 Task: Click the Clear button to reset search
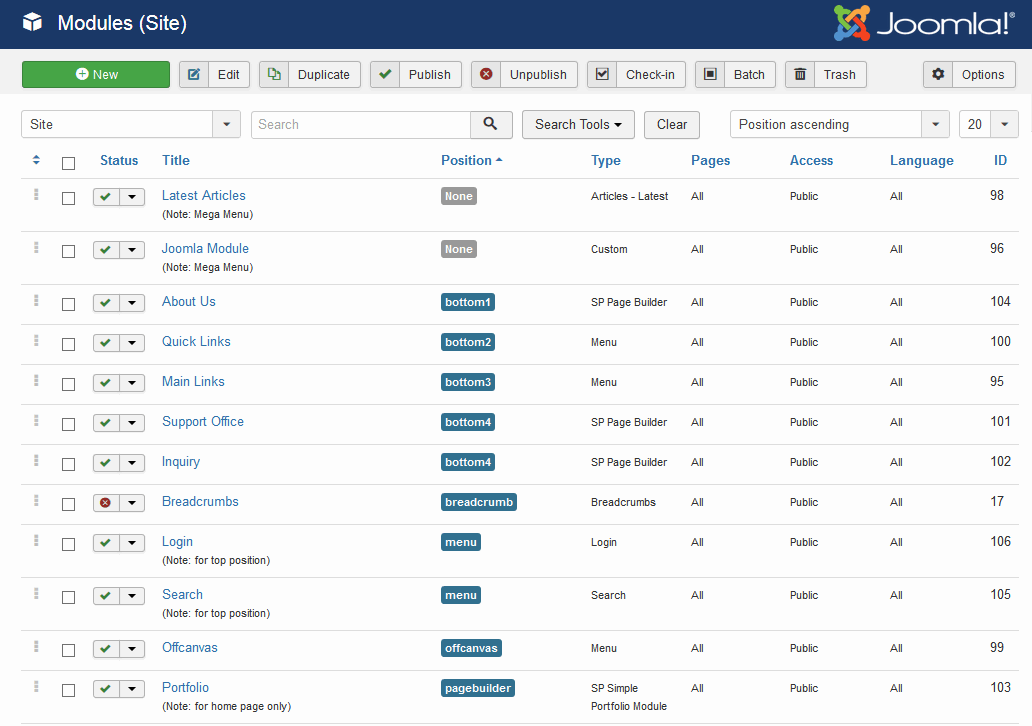click(x=671, y=124)
